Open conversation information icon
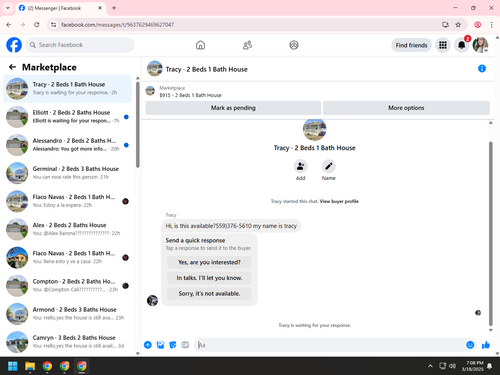 482,69
